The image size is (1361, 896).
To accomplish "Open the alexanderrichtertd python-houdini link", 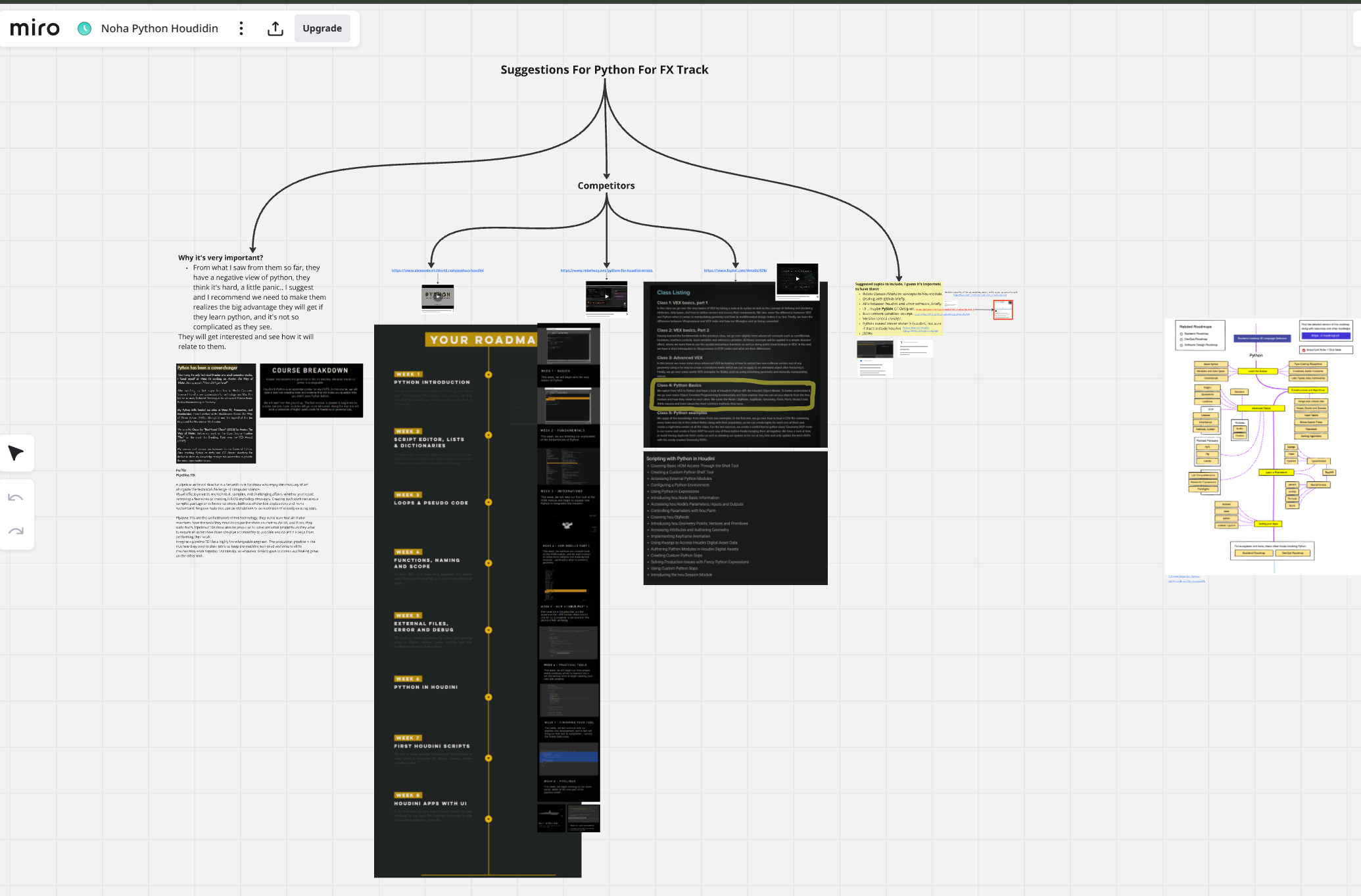I will tap(437, 270).
